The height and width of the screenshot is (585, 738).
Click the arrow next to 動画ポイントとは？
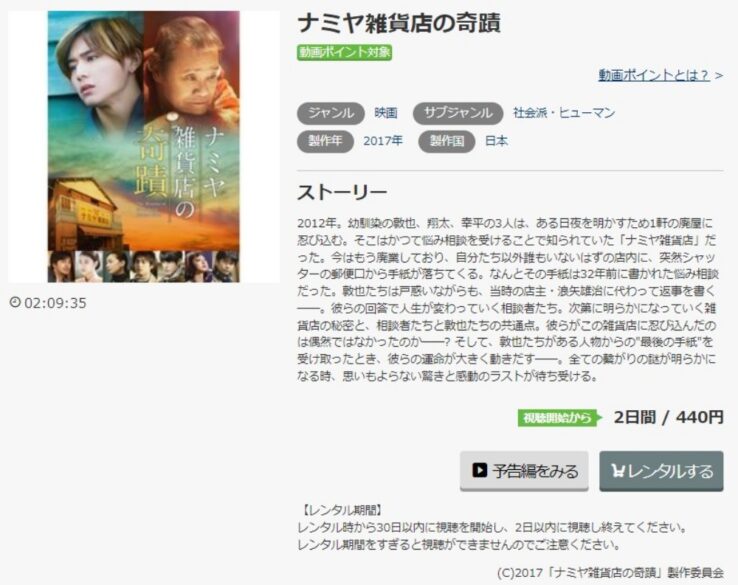[x=718, y=76]
